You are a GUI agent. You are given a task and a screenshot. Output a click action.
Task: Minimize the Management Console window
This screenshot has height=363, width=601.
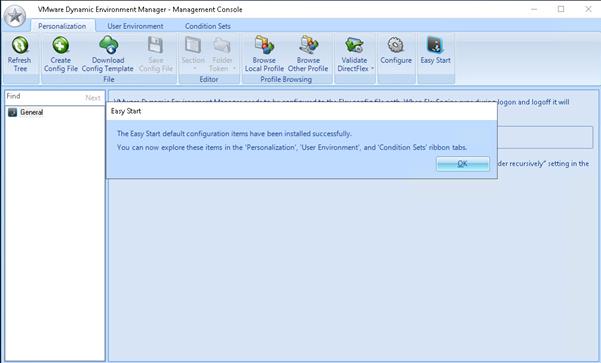pyautogui.click(x=534, y=9)
